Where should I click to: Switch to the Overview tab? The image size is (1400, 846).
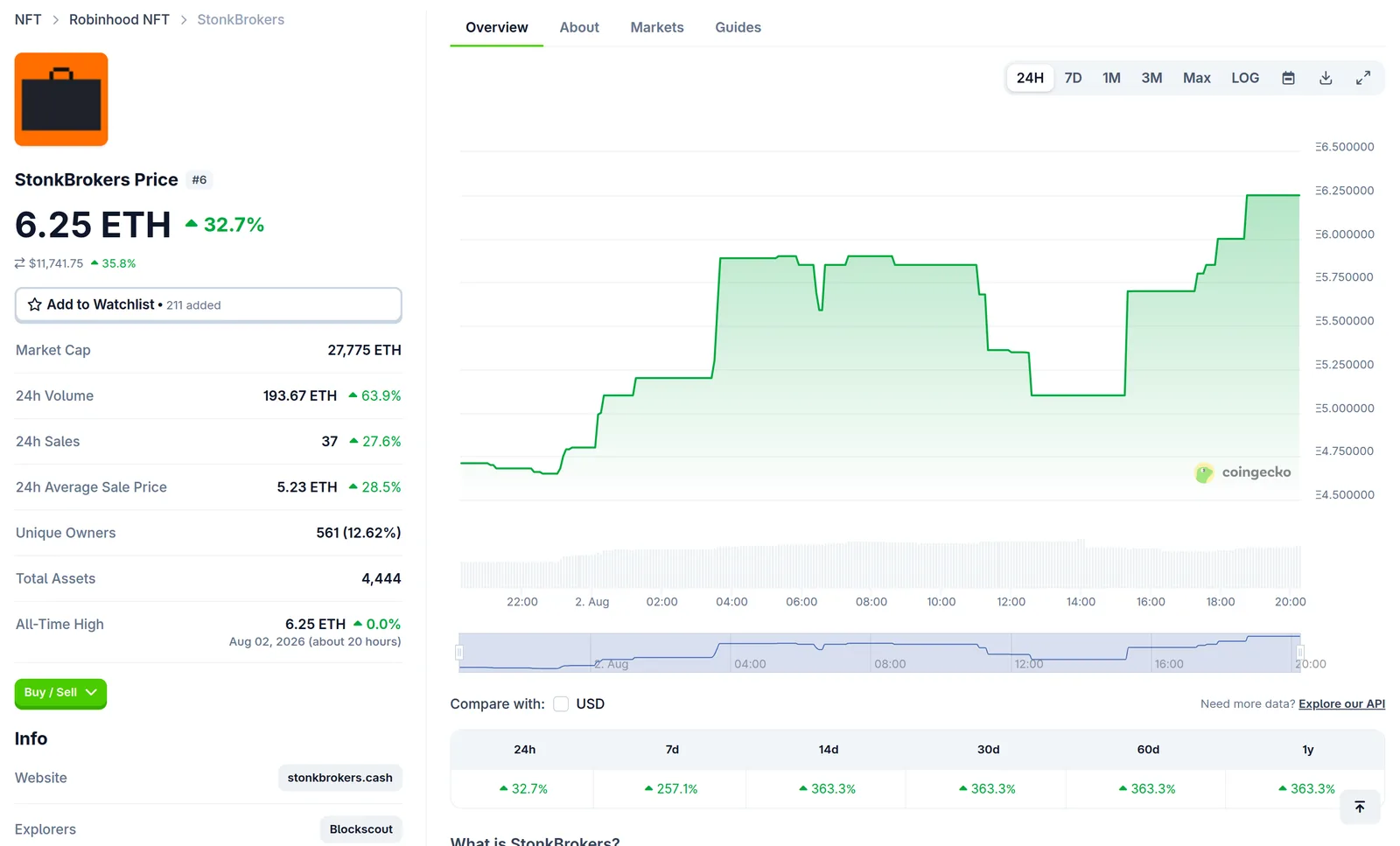pos(496,27)
